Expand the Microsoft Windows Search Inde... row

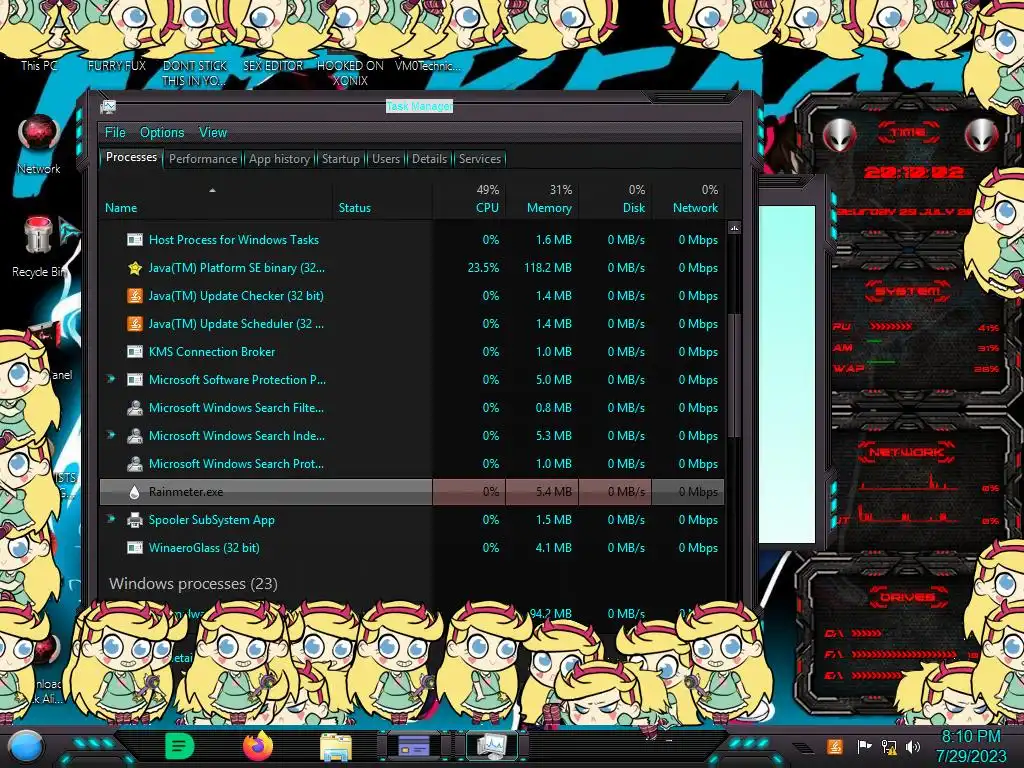coord(111,435)
